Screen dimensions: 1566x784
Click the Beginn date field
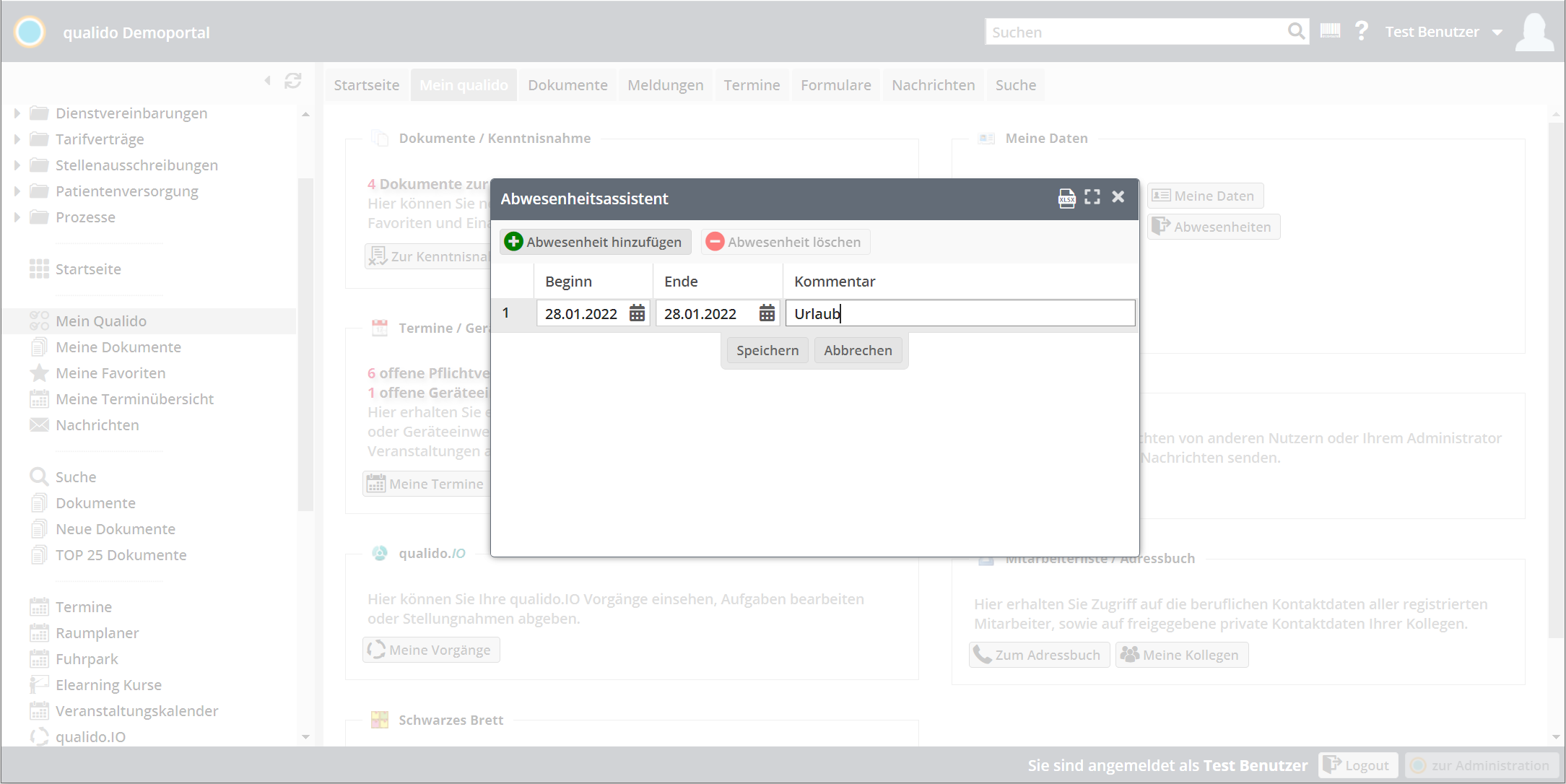pos(582,313)
